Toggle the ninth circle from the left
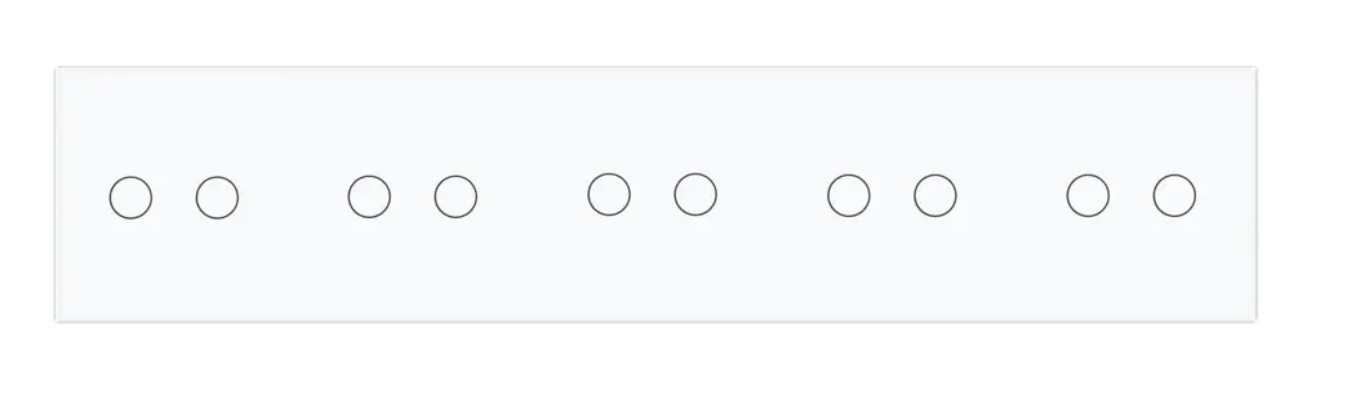 pos(1088,195)
